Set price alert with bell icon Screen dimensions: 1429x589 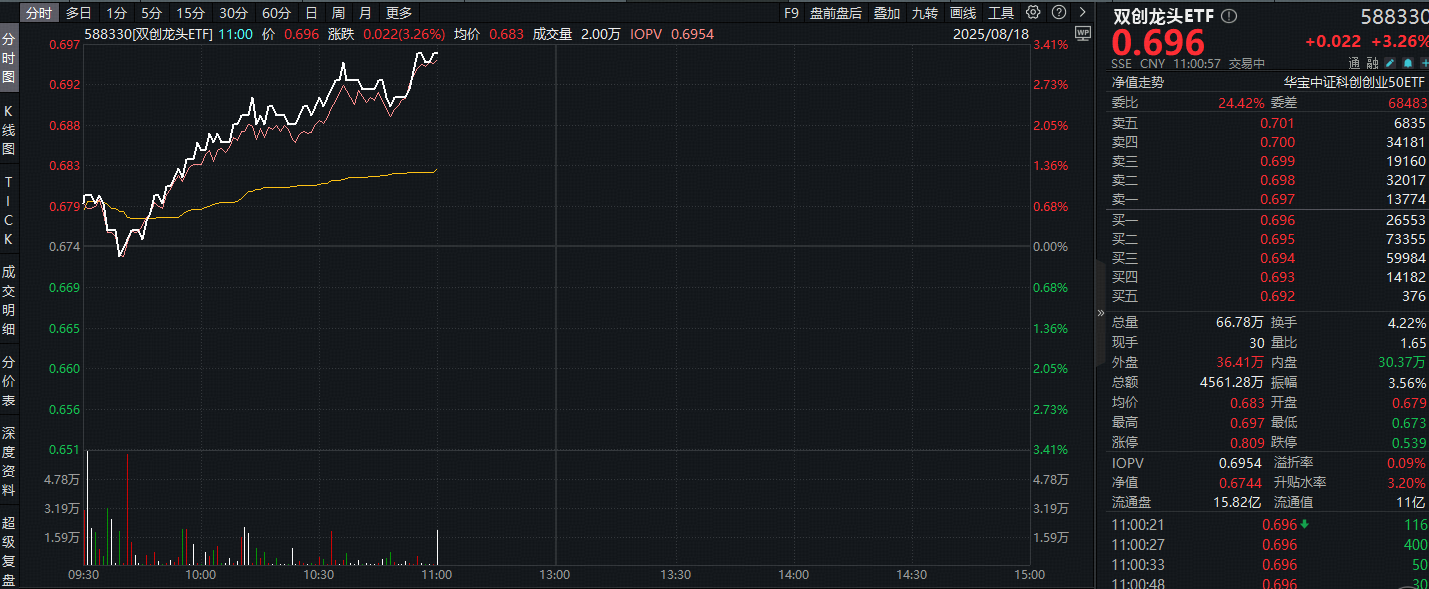tap(1407, 62)
